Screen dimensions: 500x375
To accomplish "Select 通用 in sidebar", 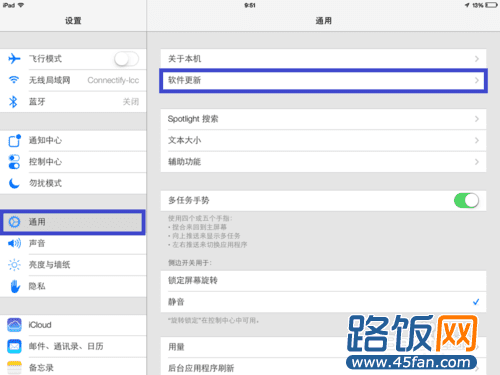I will point(73,222).
